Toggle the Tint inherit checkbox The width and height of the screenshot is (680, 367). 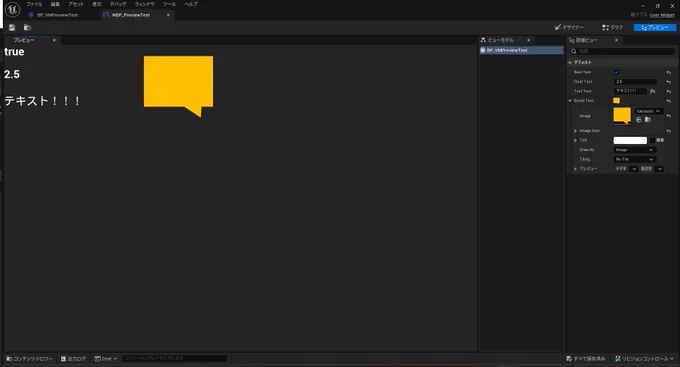point(652,141)
